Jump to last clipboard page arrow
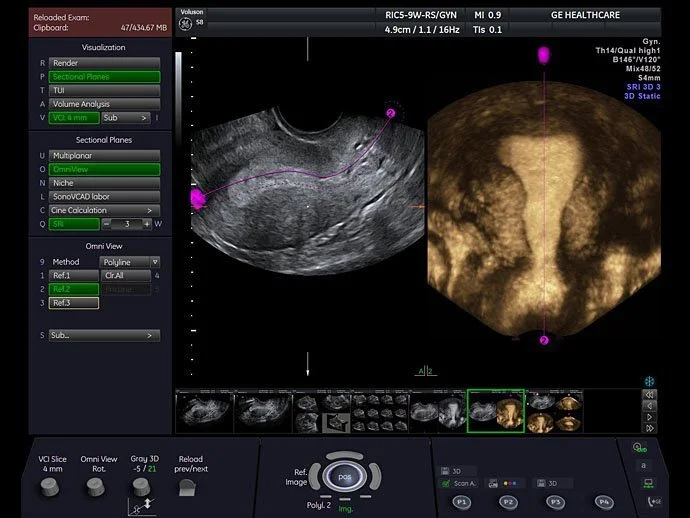 click(x=650, y=428)
